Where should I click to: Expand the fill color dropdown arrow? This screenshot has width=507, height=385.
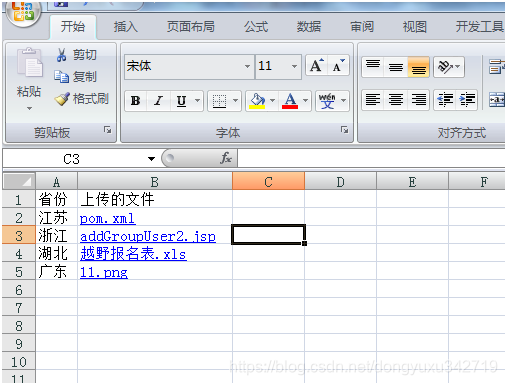coord(273,101)
